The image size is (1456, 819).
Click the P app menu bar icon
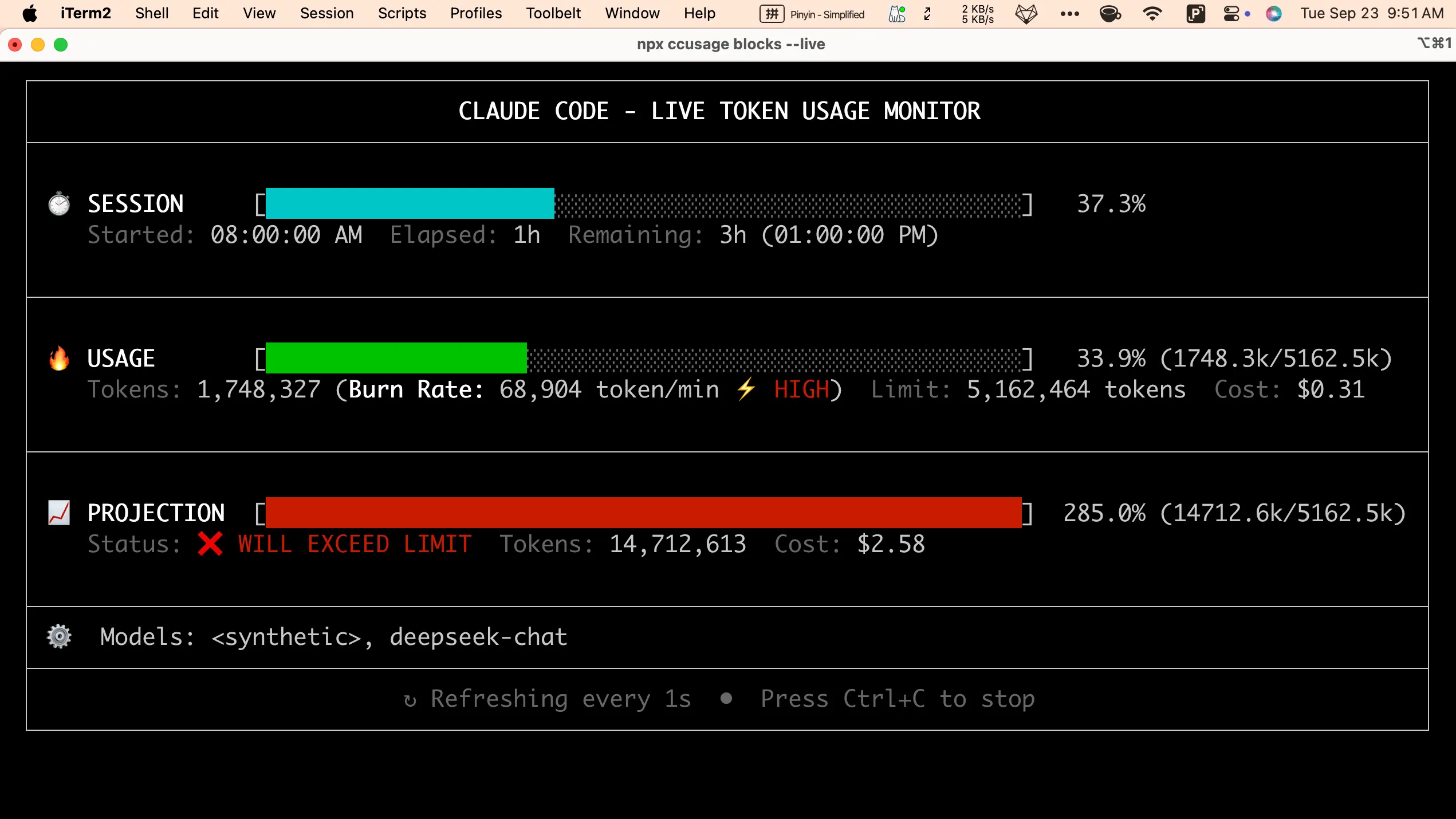point(1195,13)
